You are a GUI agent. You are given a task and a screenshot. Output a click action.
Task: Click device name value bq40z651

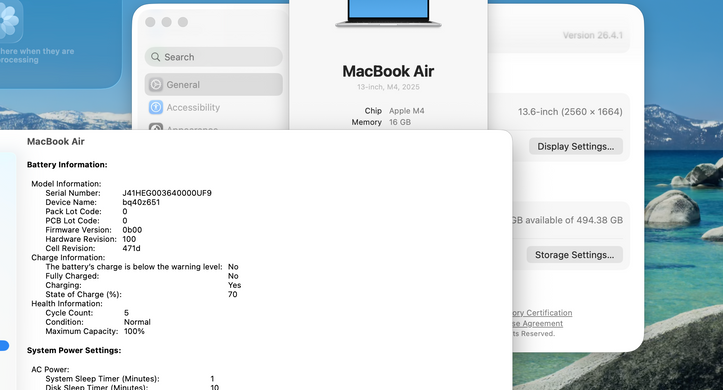coord(141,202)
